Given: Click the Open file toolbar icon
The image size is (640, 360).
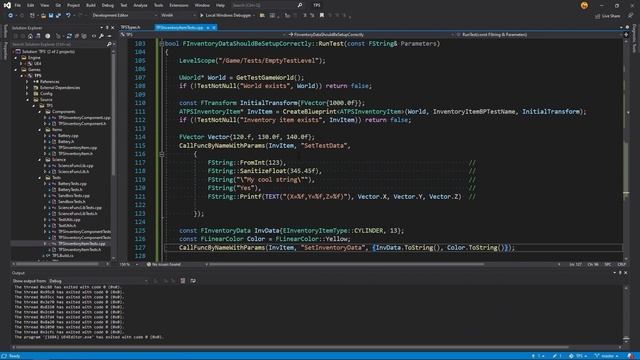Looking at the screenshot, I should coord(43,16).
